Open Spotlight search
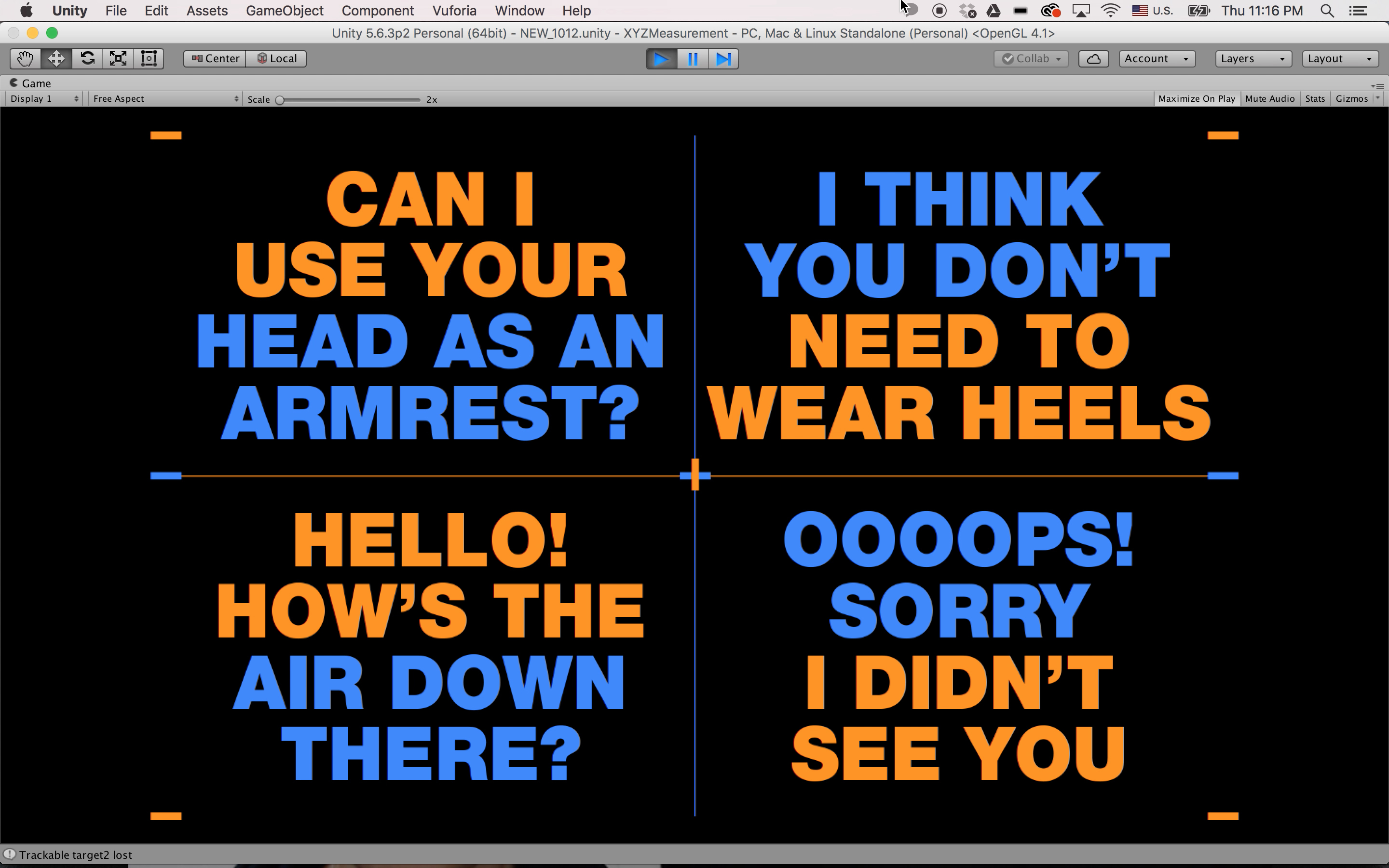Screen dimensions: 1389x868 coord(1327,10)
